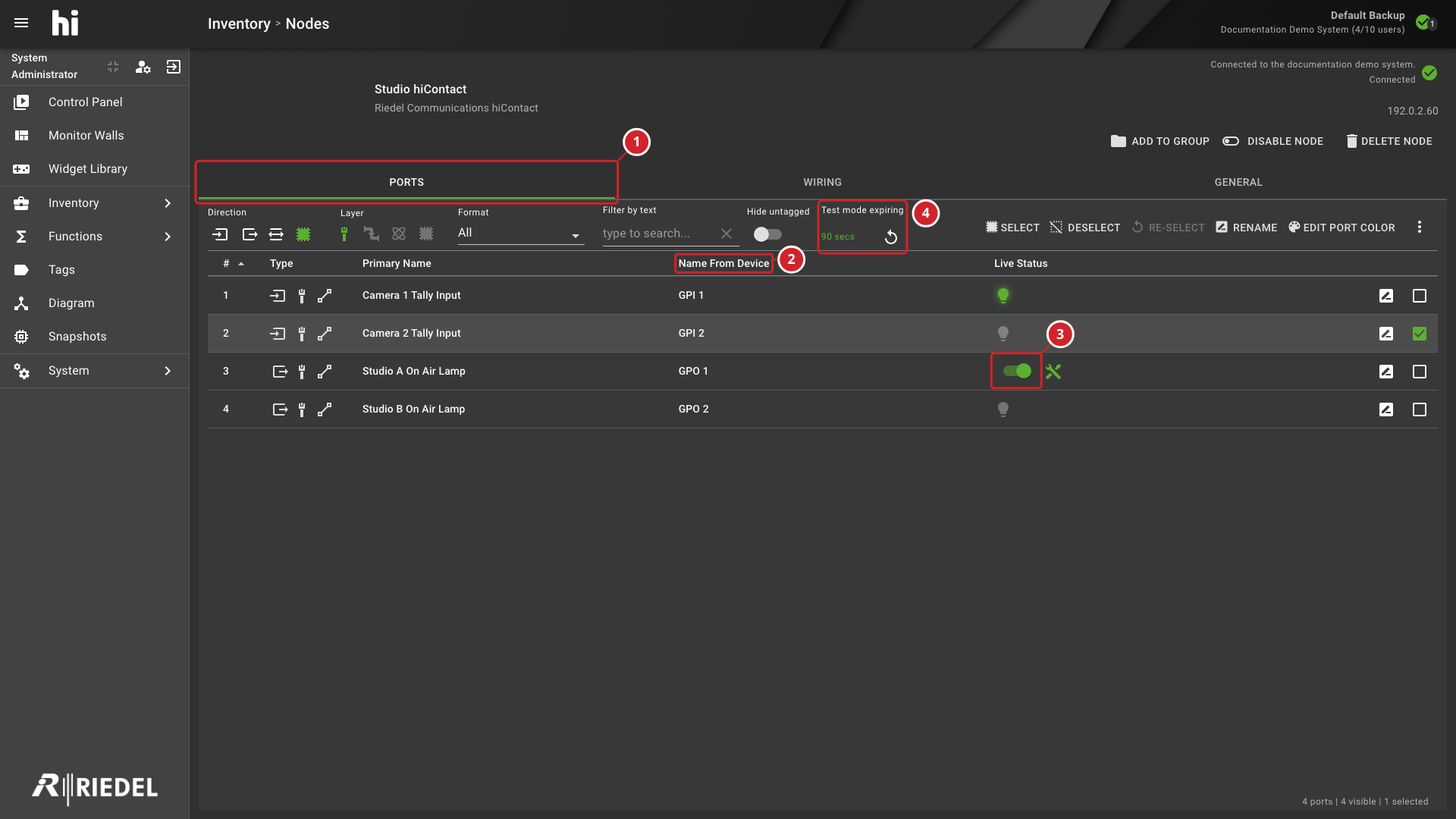This screenshot has height=819, width=1456.
Task: Click RENAME button
Action: pos(1246,227)
